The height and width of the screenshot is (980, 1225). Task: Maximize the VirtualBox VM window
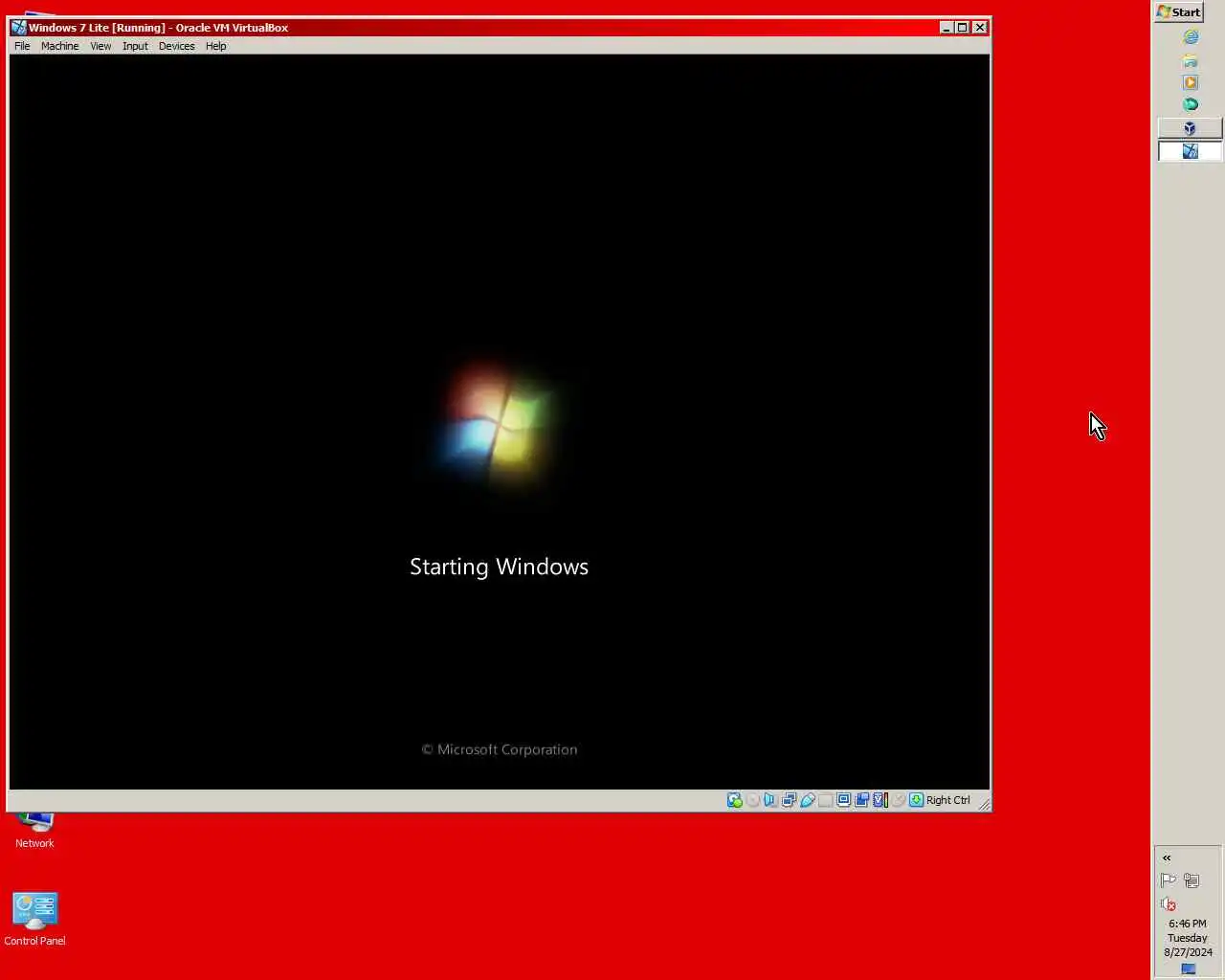[x=962, y=28]
